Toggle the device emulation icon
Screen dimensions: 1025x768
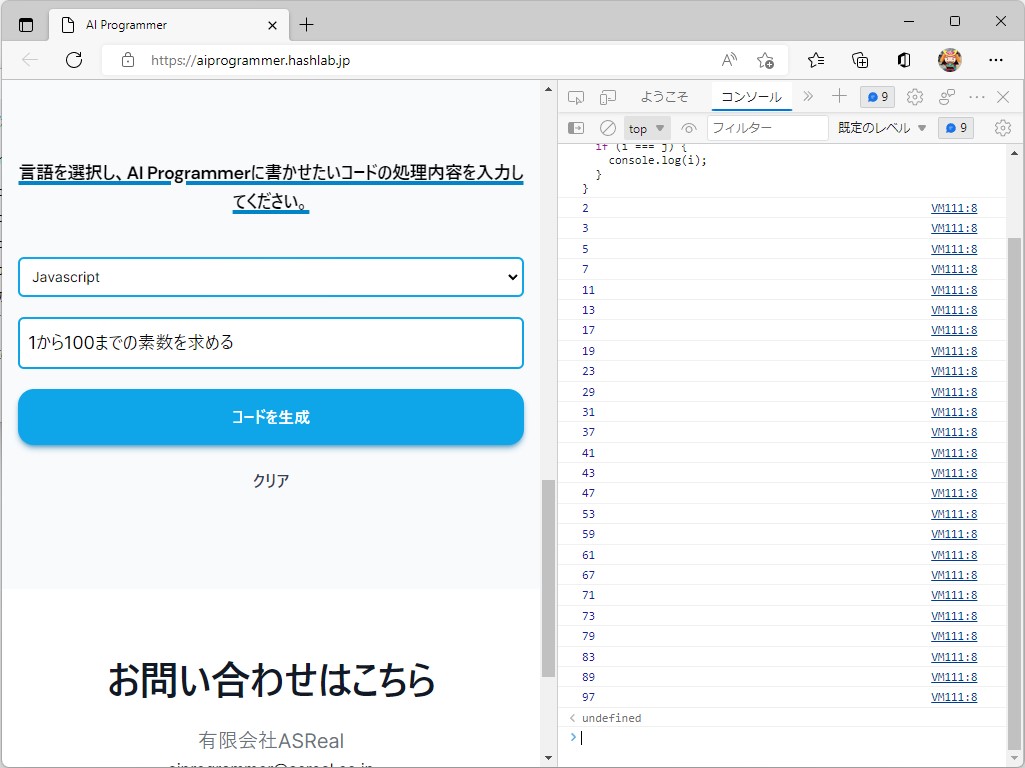[606, 97]
